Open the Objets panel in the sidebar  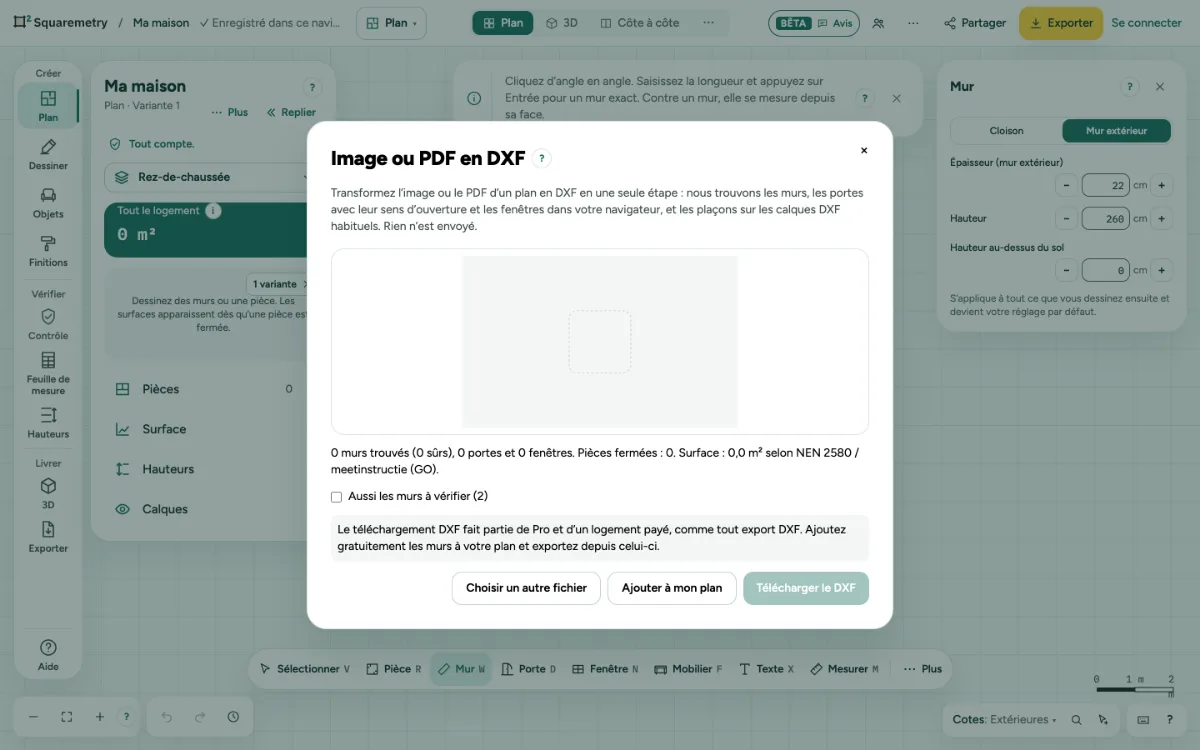click(x=48, y=202)
